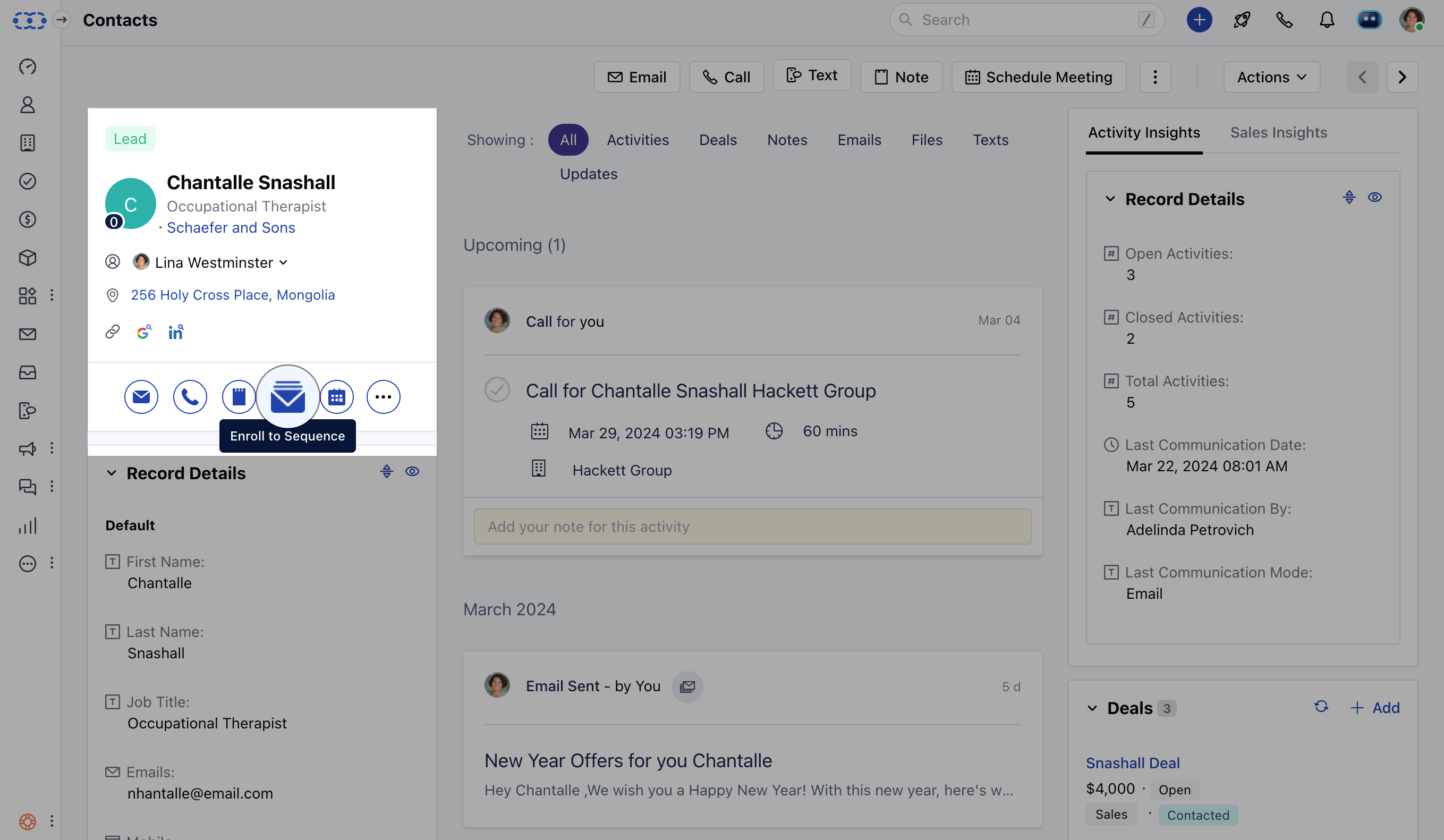Click the Enroll to Sequence icon
The width and height of the screenshot is (1444, 840).
[x=287, y=396]
